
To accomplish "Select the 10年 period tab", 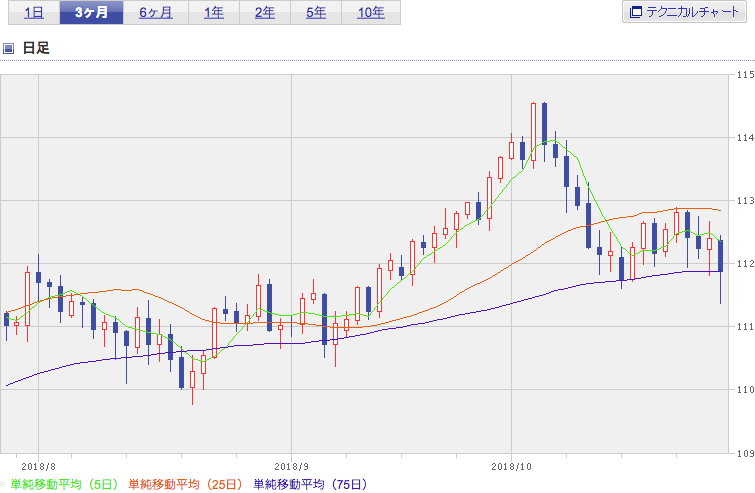I will (x=371, y=12).
